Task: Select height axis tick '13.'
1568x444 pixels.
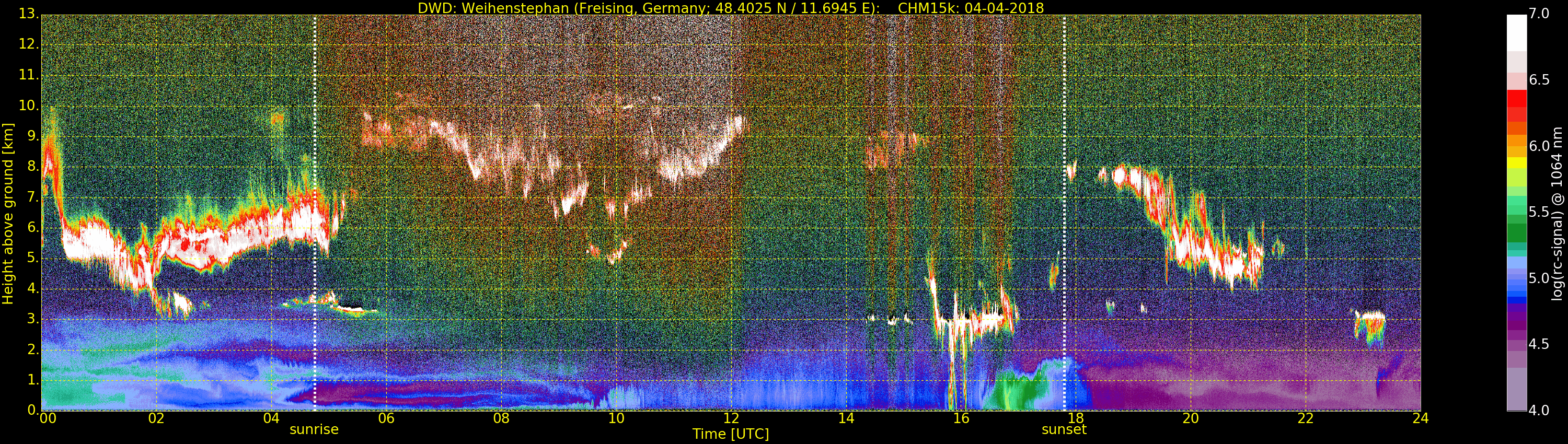Action: tap(29, 14)
